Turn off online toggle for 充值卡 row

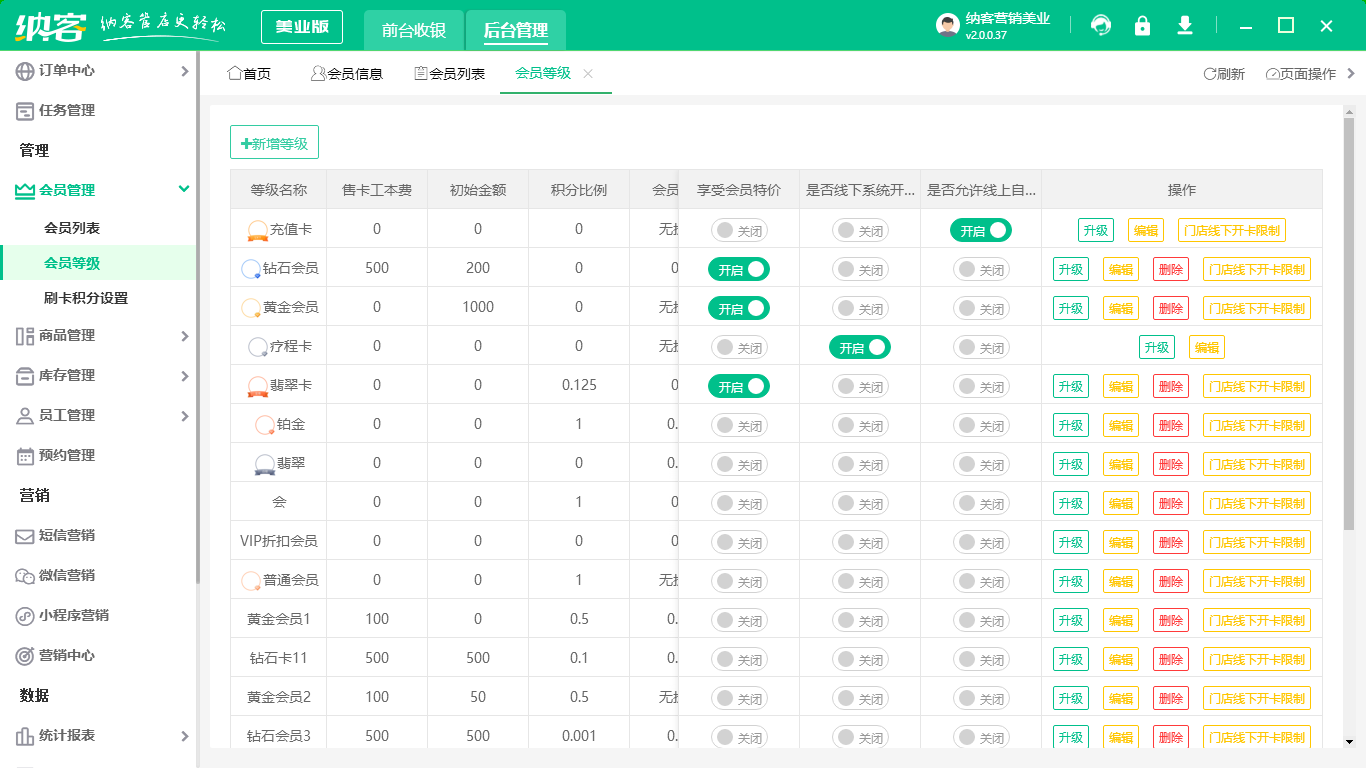coord(982,229)
